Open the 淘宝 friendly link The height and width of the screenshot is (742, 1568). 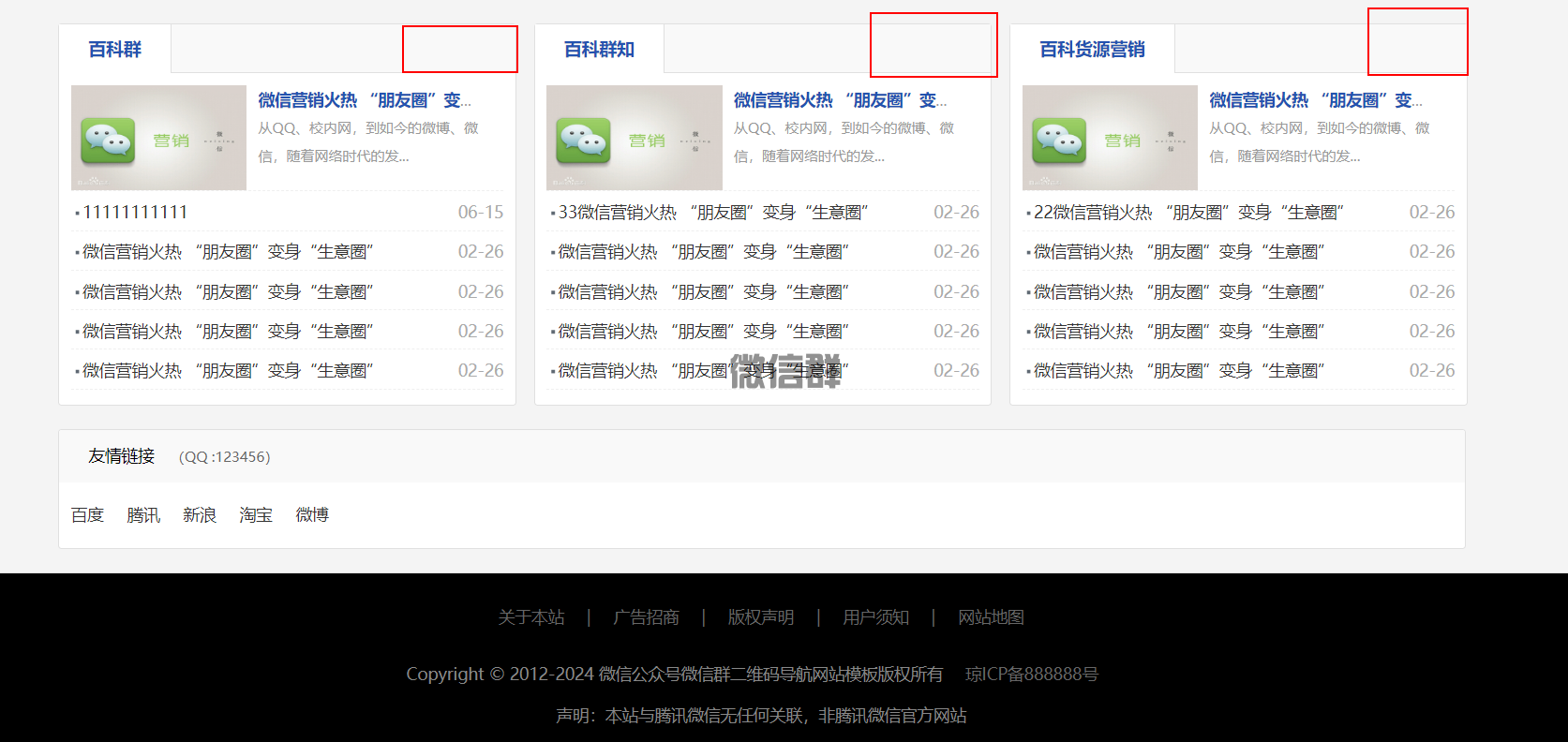[256, 515]
